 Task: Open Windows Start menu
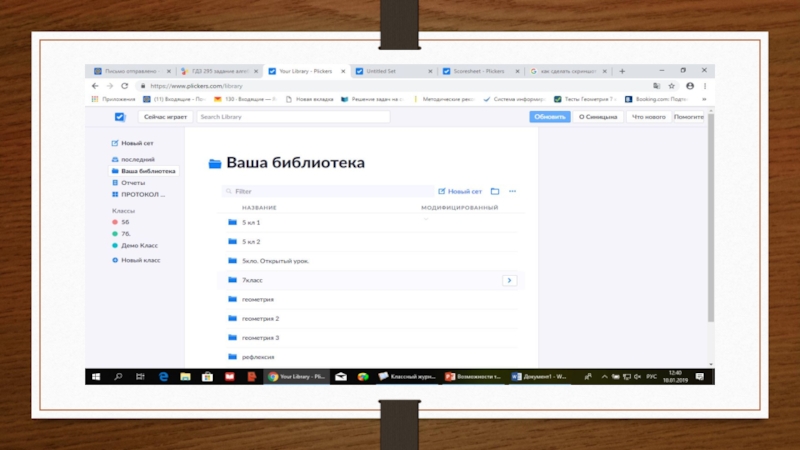[x=96, y=377]
